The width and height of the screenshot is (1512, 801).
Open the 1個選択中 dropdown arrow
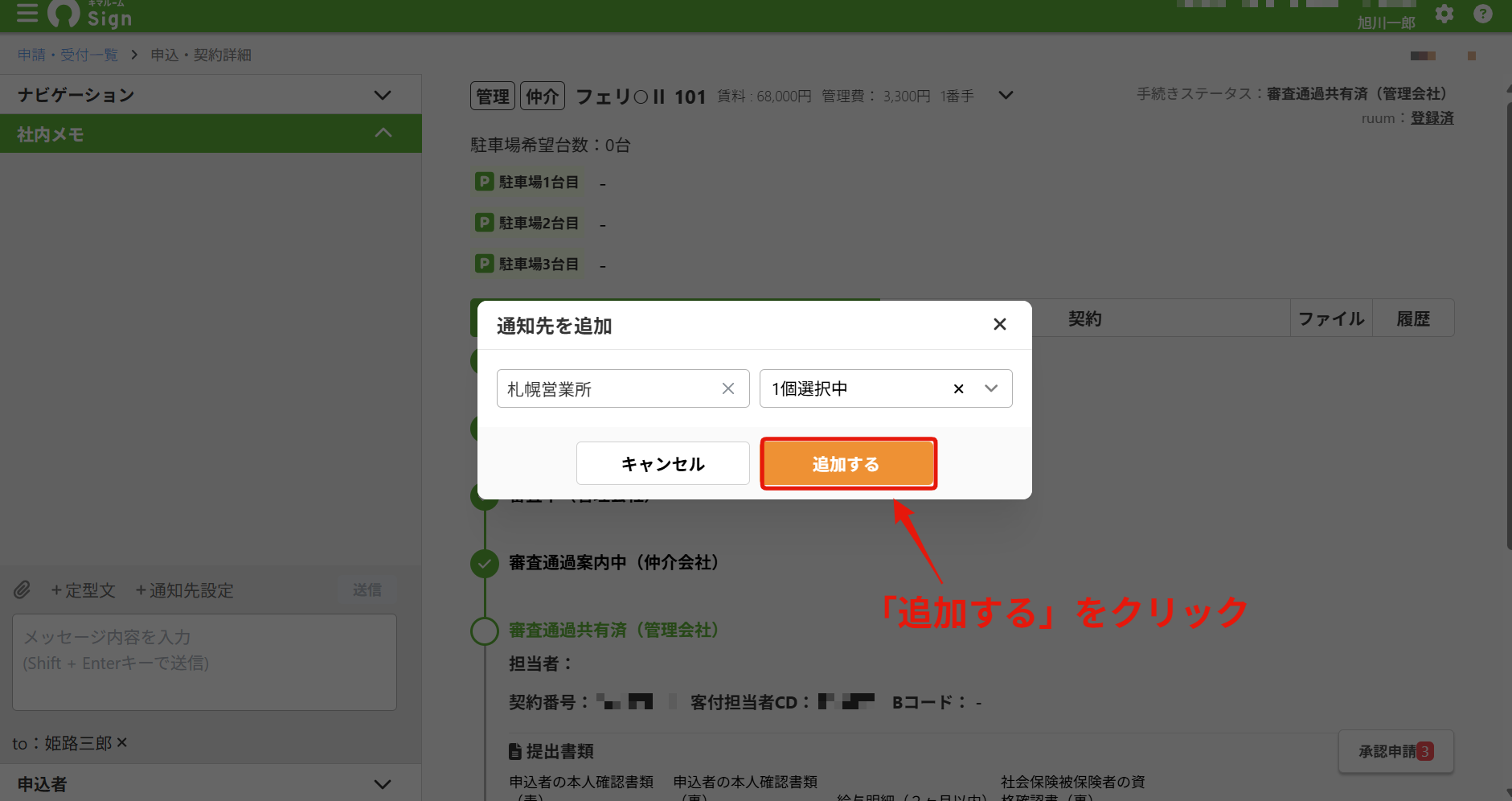click(991, 388)
